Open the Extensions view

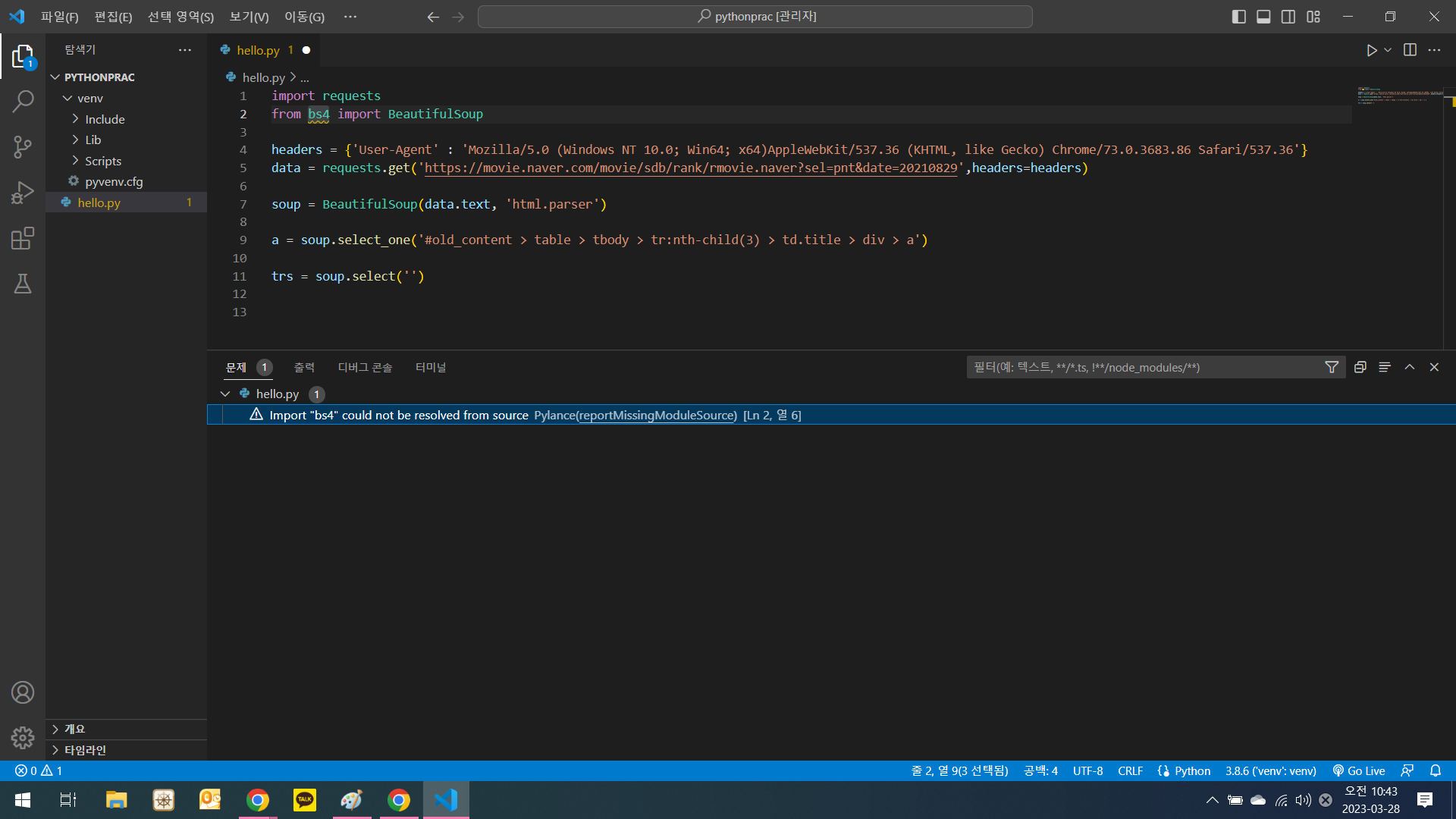tap(23, 238)
